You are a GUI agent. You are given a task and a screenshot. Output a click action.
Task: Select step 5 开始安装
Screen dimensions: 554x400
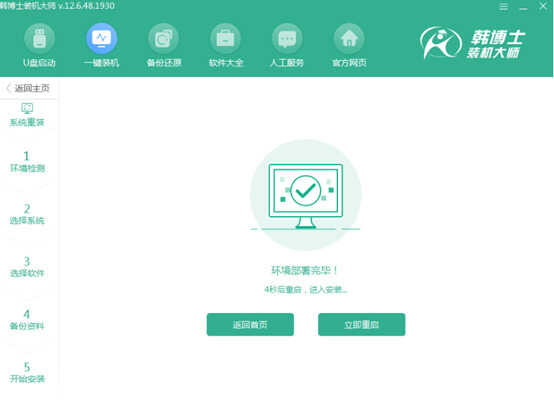click(27, 372)
